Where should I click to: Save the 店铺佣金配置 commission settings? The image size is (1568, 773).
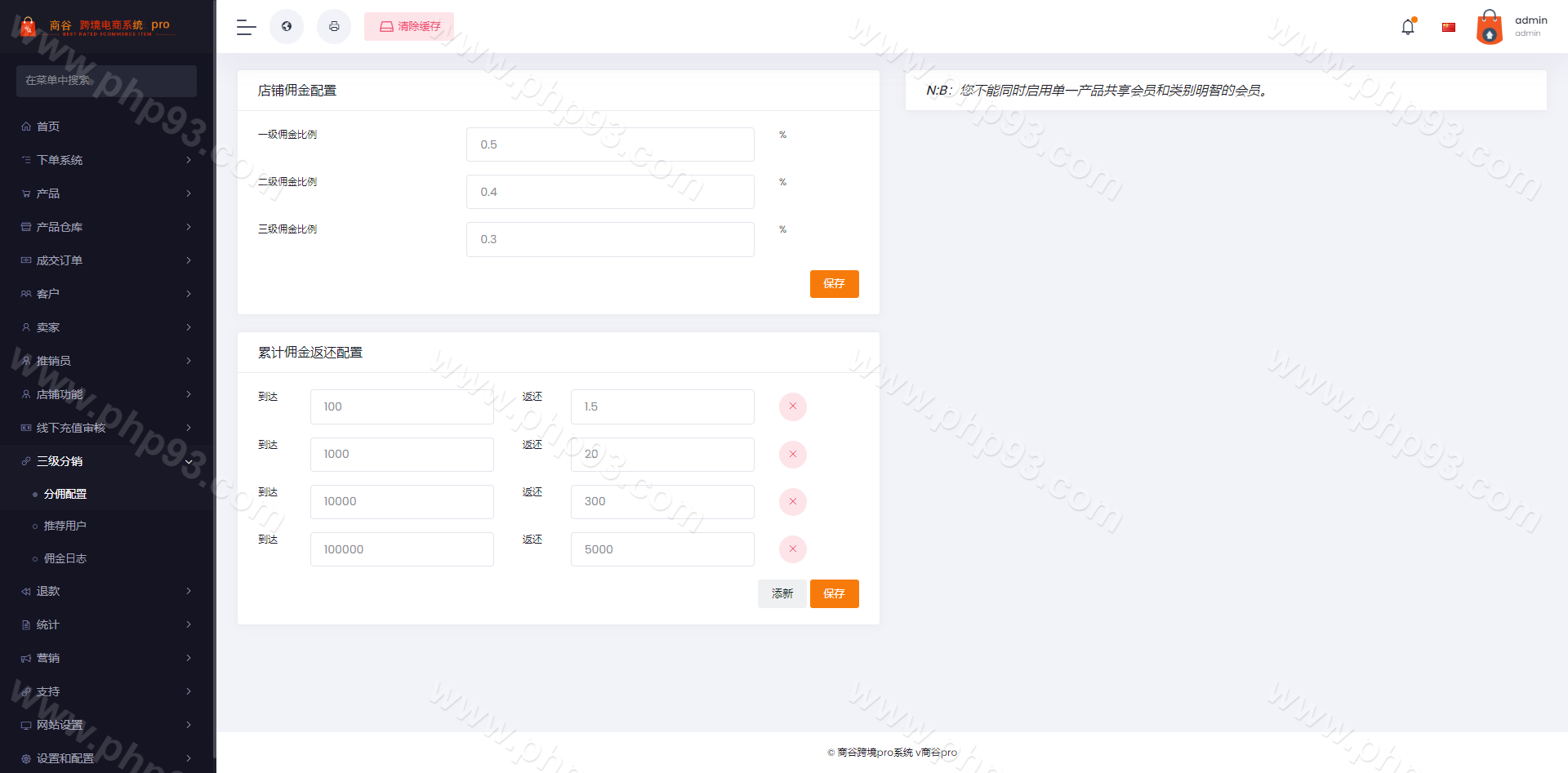point(834,284)
